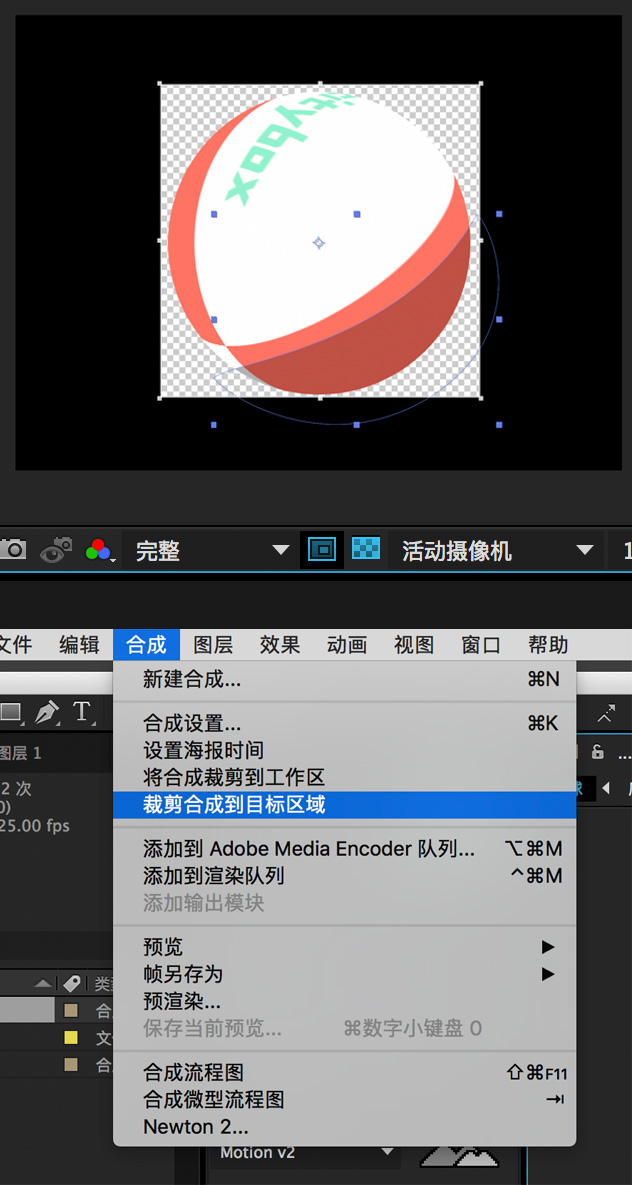Viewport: 632px width, 1185px height.
Task: Choose 预渲染... menu entry
Action: click(x=345, y=1001)
